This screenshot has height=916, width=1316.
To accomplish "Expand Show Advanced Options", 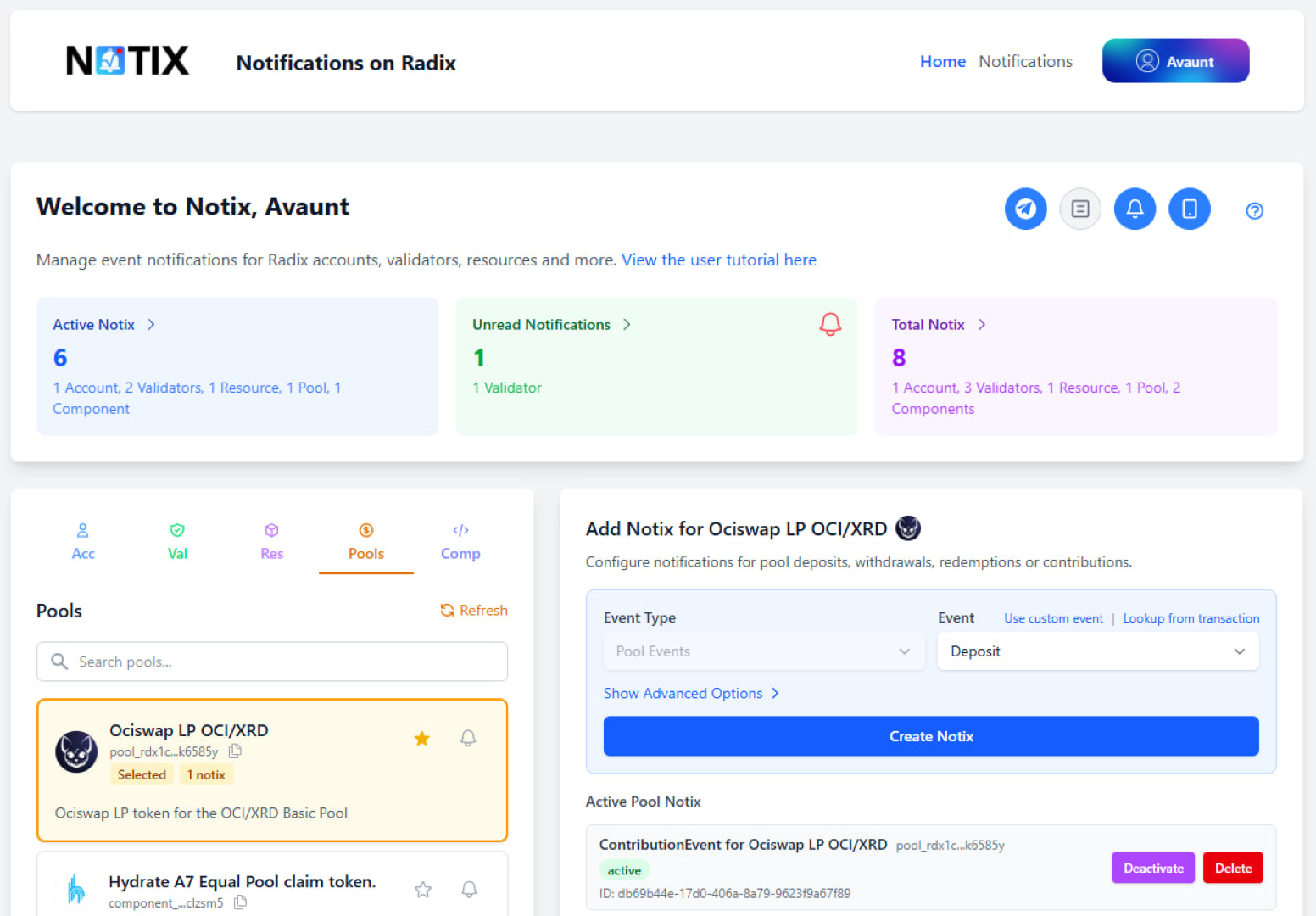I will coord(691,693).
